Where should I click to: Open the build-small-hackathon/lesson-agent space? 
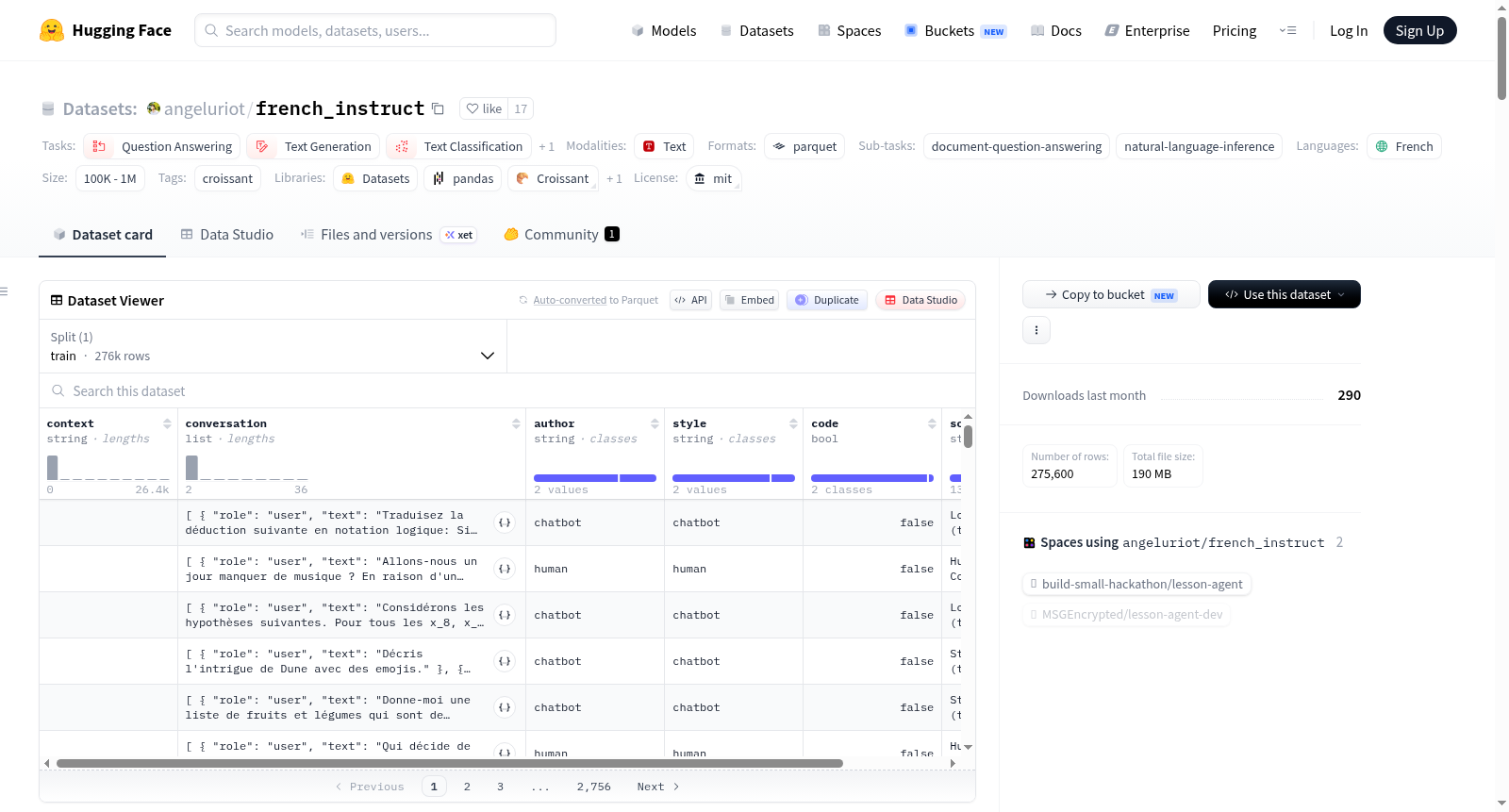point(1136,584)
